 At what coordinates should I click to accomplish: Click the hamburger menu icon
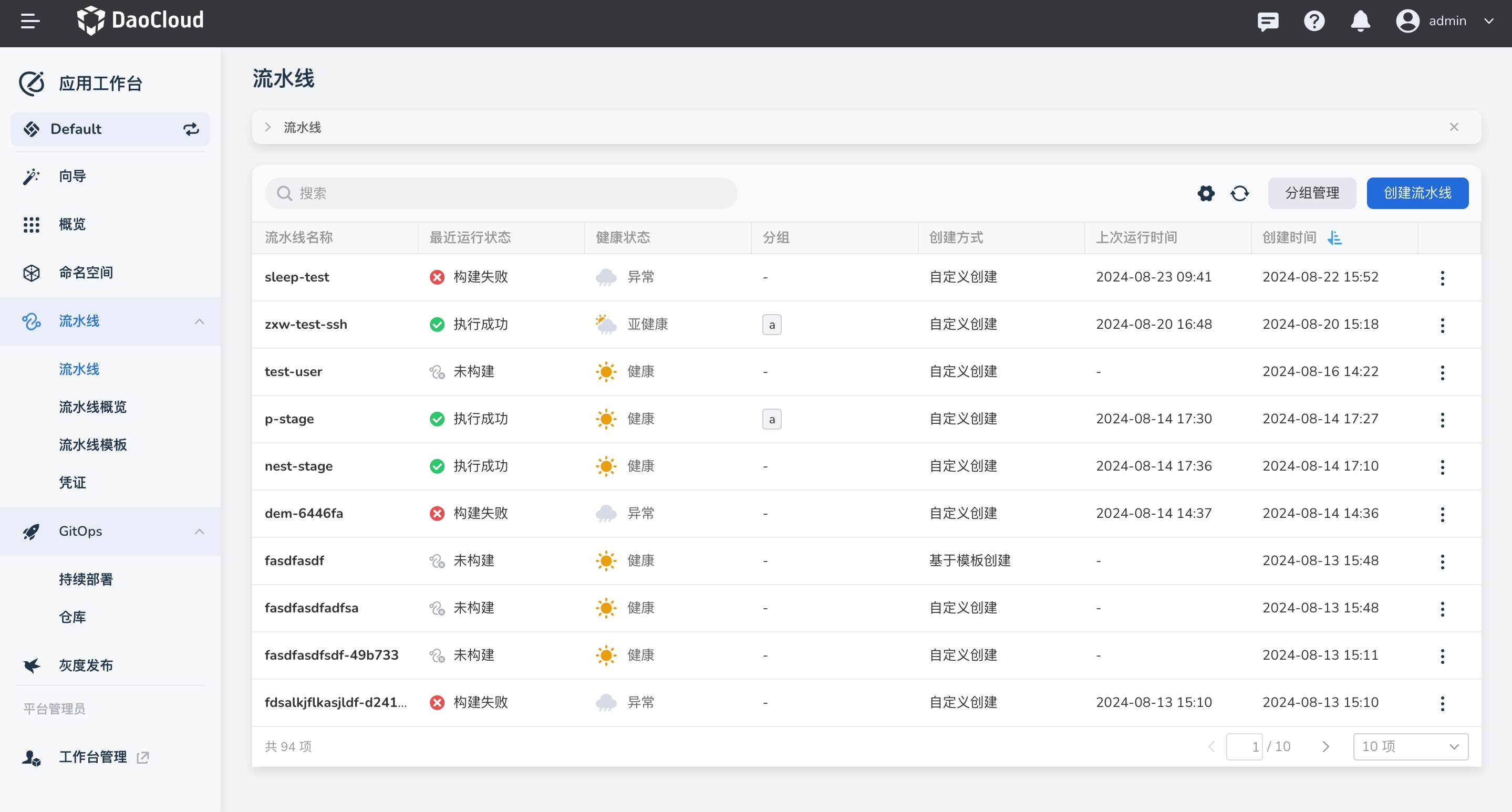[30, 21]
